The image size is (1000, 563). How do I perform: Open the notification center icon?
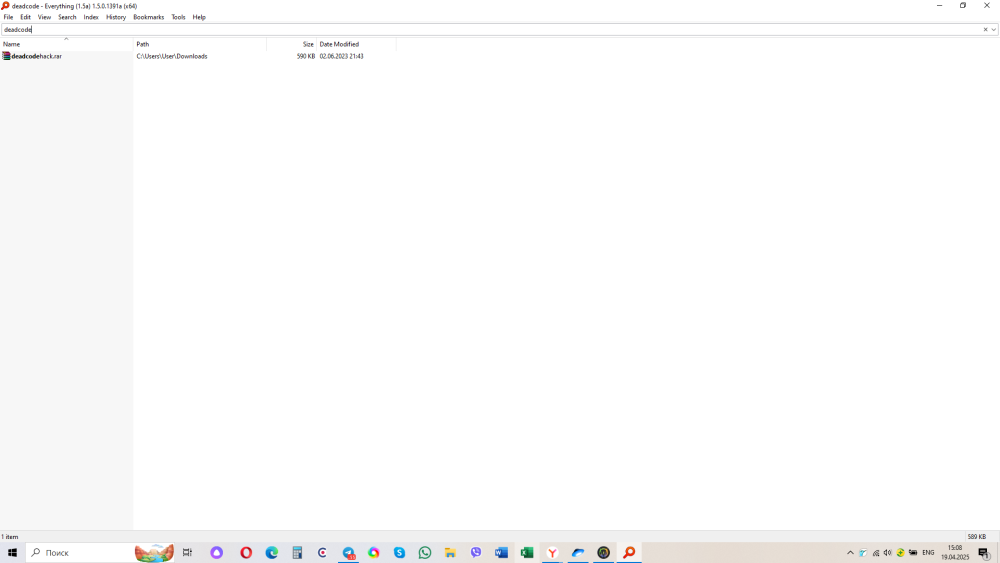tap(984, 553)
